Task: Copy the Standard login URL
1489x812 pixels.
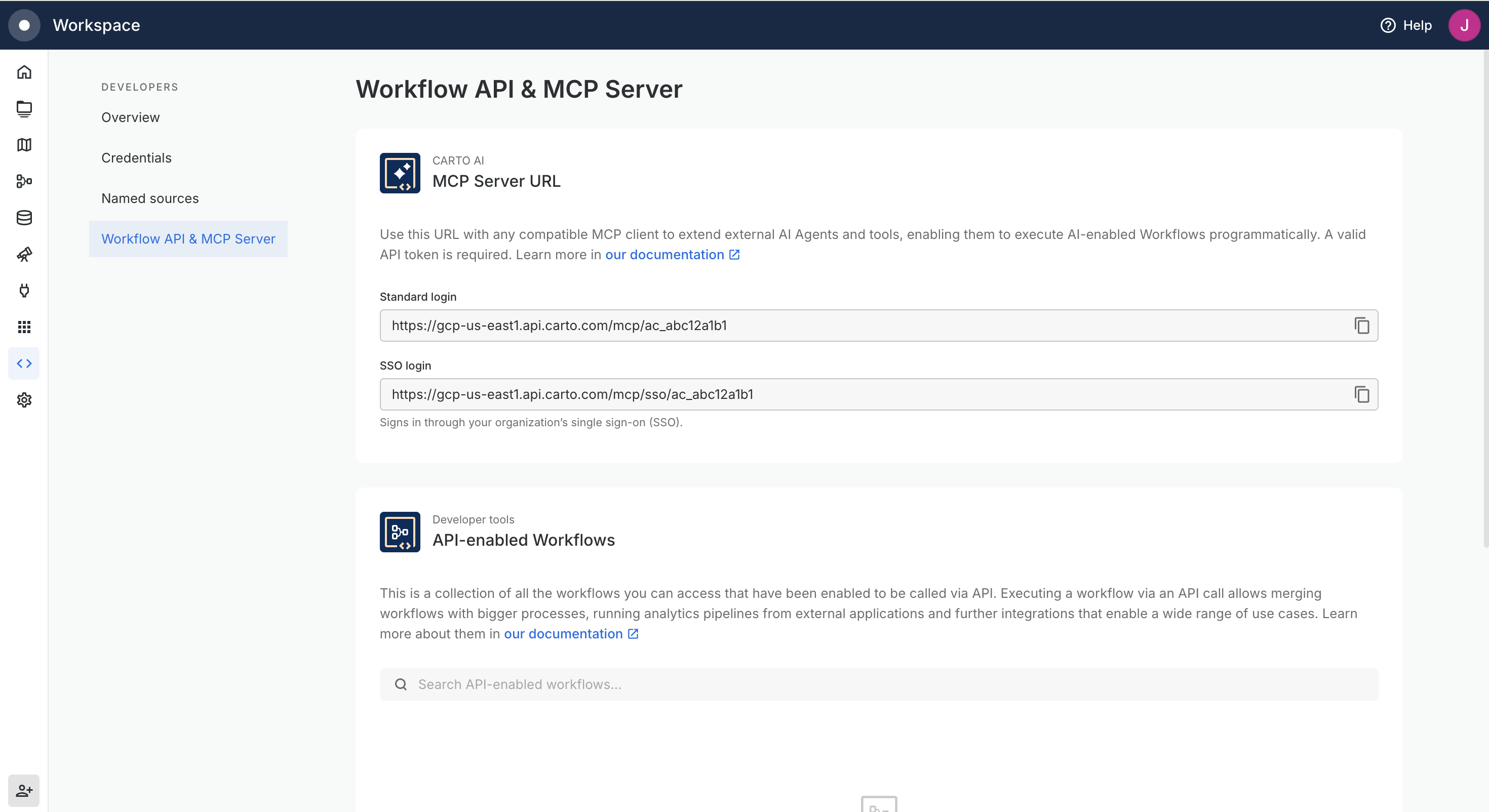Action: click(1362, 326)
